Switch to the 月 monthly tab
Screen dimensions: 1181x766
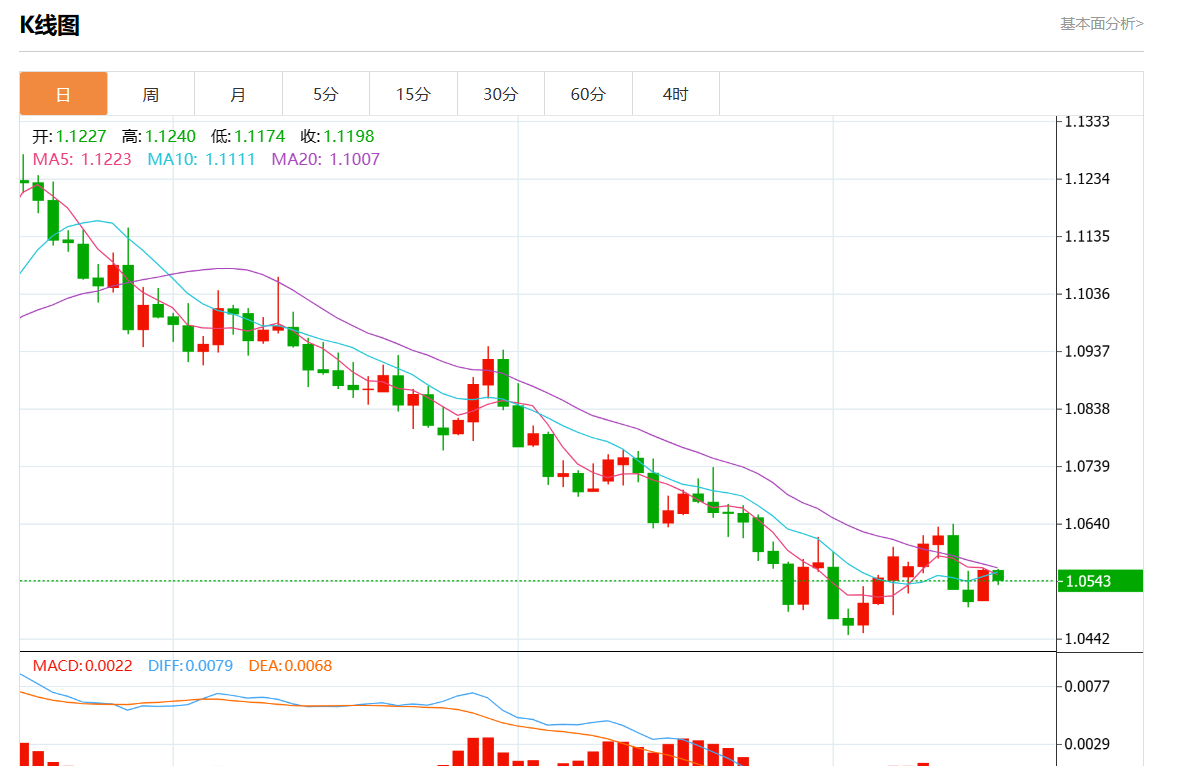point(238,94)
